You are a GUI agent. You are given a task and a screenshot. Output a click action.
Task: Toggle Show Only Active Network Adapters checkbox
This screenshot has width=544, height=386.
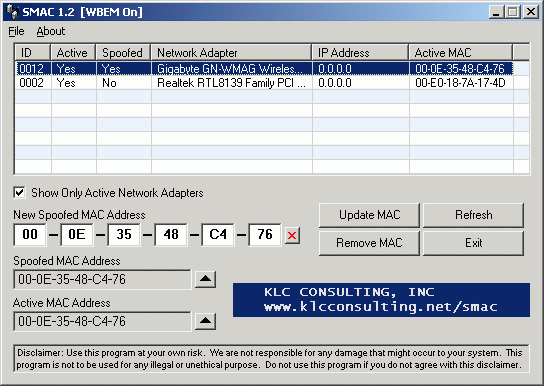19,192
